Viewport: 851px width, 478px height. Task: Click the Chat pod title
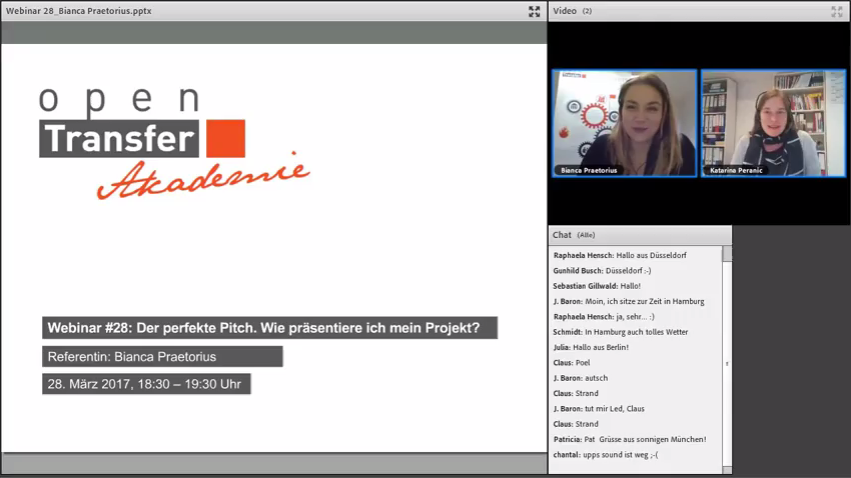tap(562, 235)
